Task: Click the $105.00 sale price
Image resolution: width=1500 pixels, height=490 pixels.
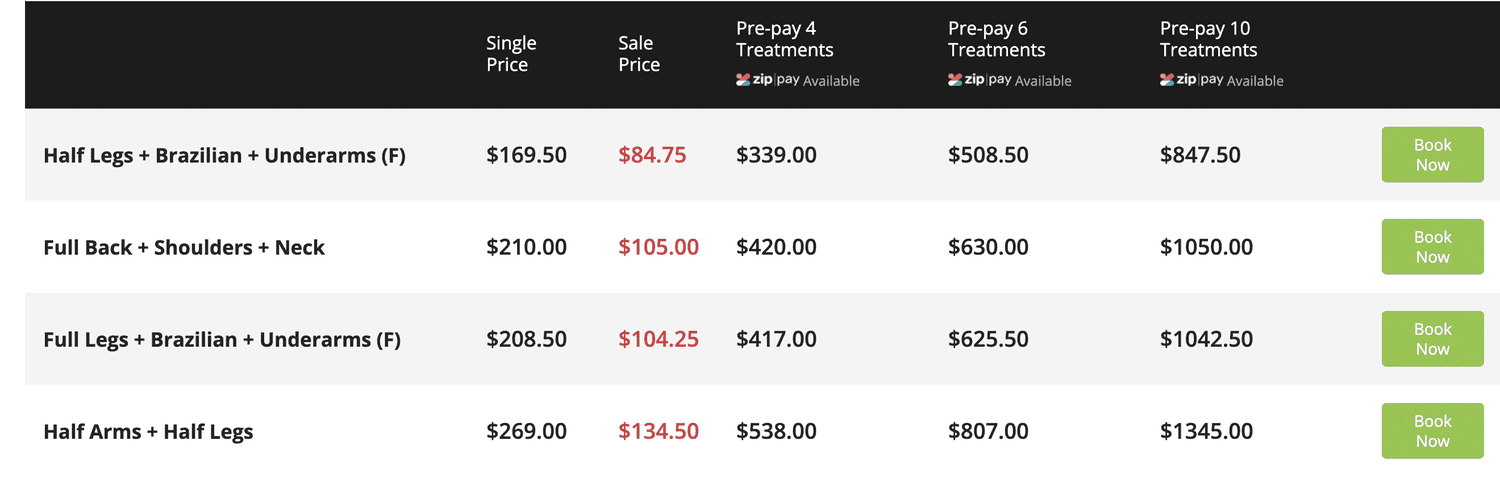Action: tap(658, 247)
